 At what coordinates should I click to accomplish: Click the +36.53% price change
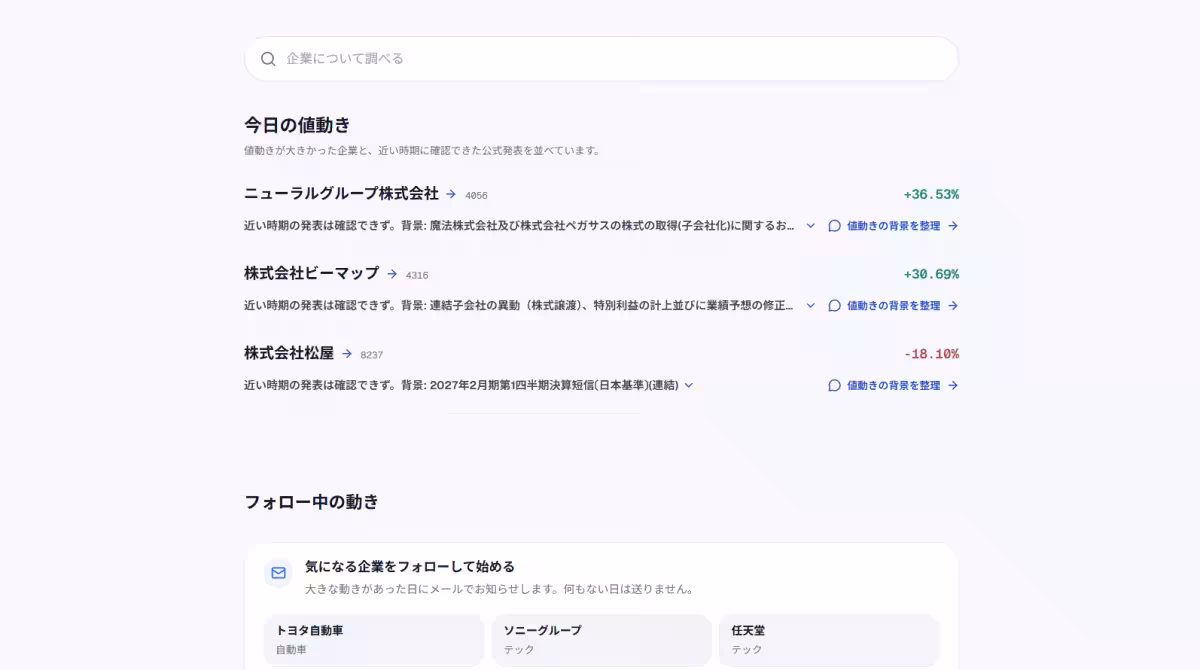pyautogui.click(x=931, y=195)
